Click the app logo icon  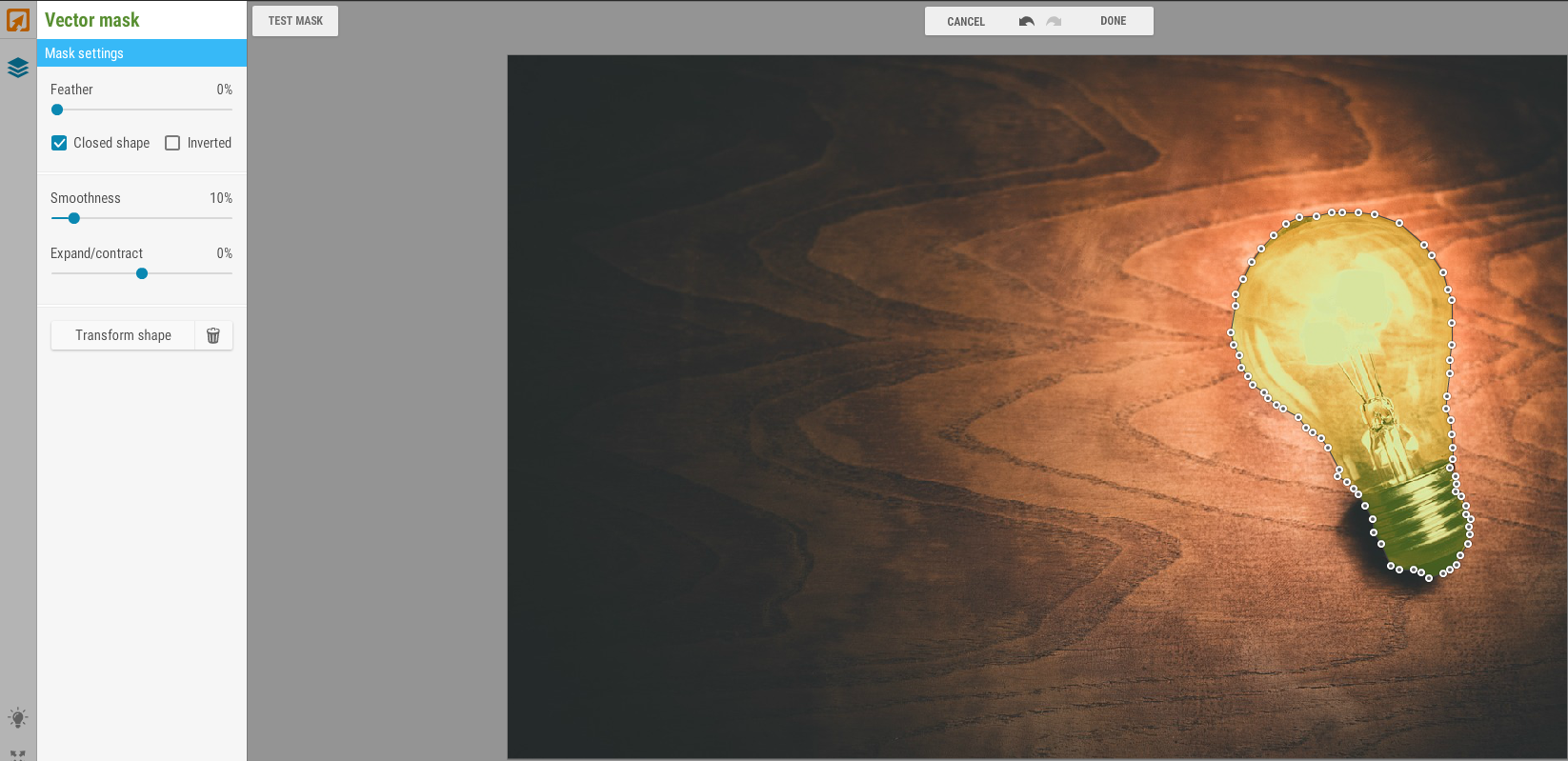[18, 20]
